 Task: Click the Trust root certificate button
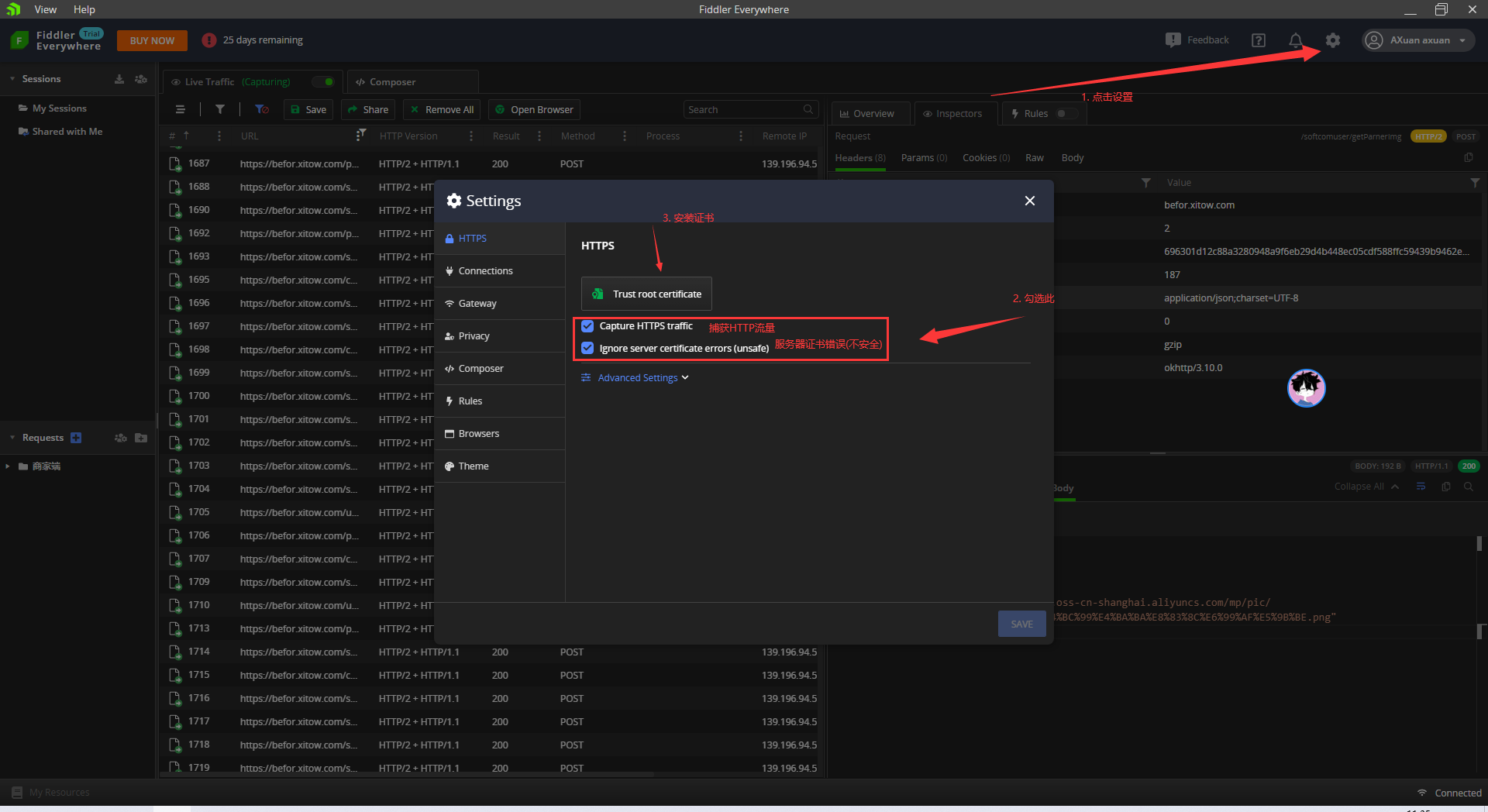[x=646, y=294]
